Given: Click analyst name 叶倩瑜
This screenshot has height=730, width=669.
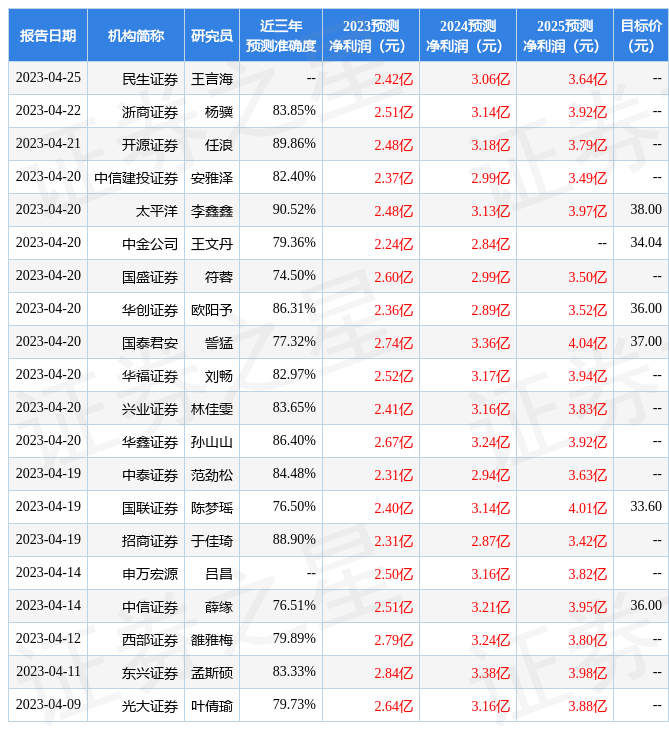Looking at the screenshot, I should point(212,706).
